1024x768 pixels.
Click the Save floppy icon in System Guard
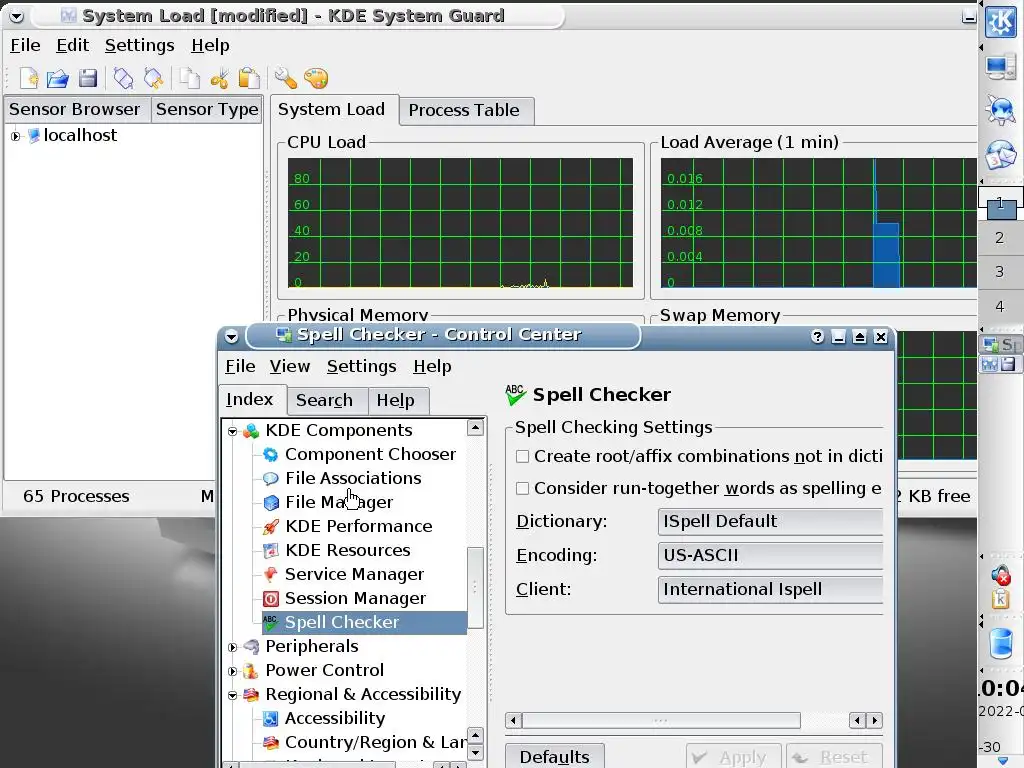[x=88, y=78]
